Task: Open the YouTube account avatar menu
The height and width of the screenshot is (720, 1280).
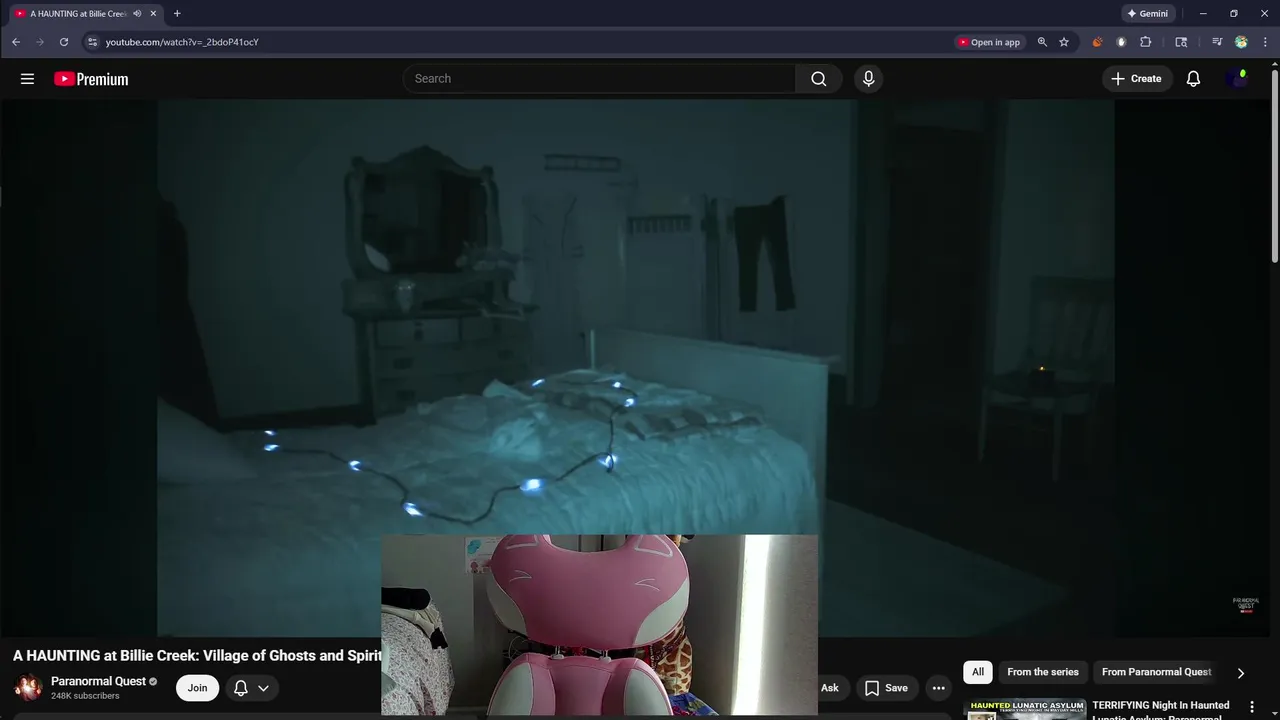Action: coord(1238,79)
